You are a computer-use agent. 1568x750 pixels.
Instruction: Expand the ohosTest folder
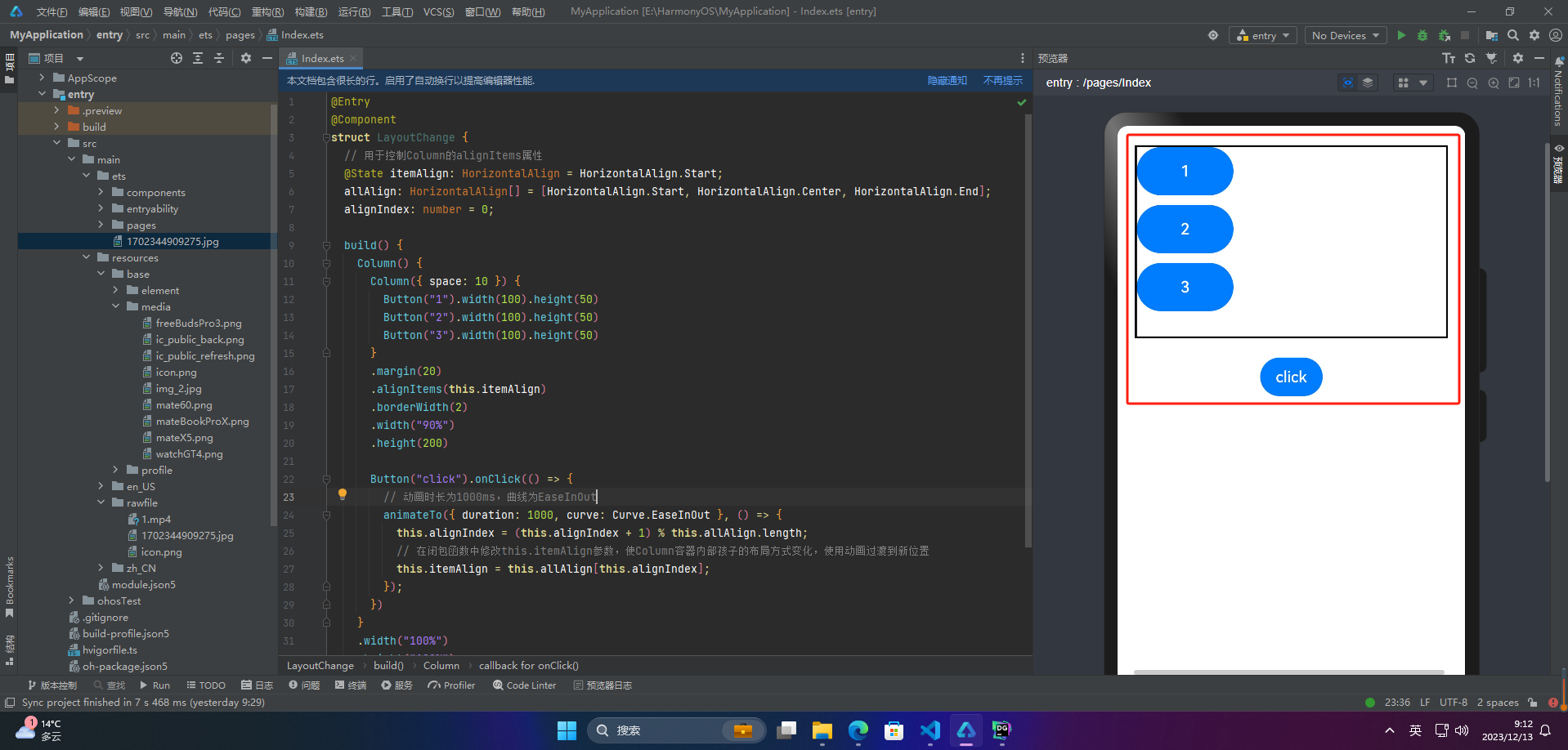pyautogui.click(x=71, y=600)
